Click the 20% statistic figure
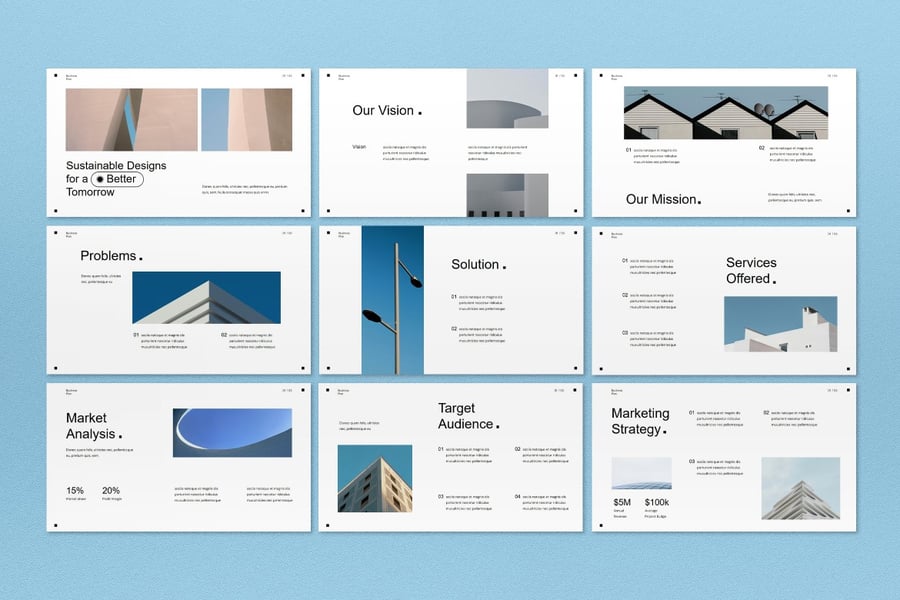The height and width of the screenshot is (600, 900). click(110, 490)
